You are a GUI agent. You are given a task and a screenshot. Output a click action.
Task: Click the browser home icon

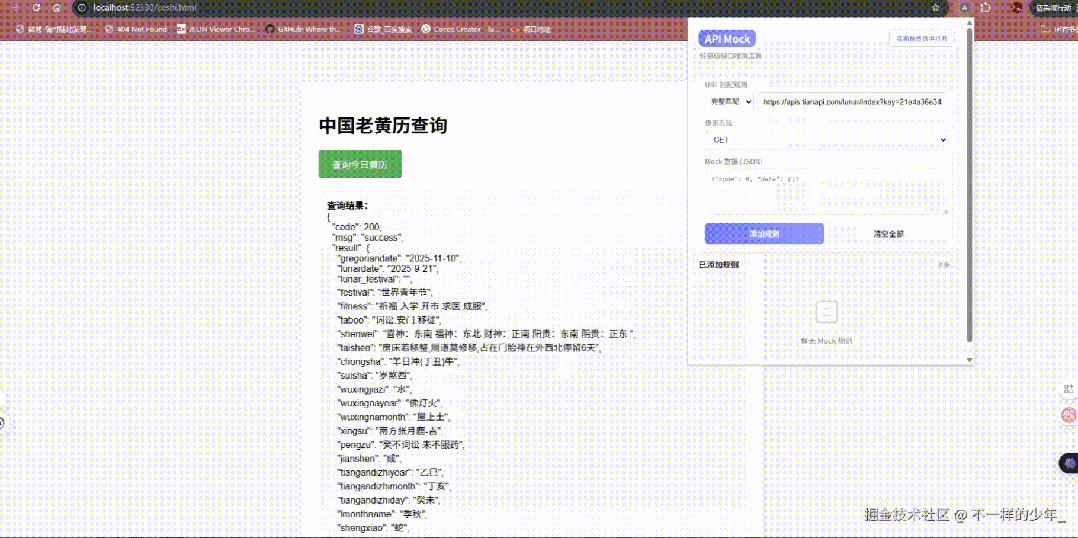coord(57,7)
